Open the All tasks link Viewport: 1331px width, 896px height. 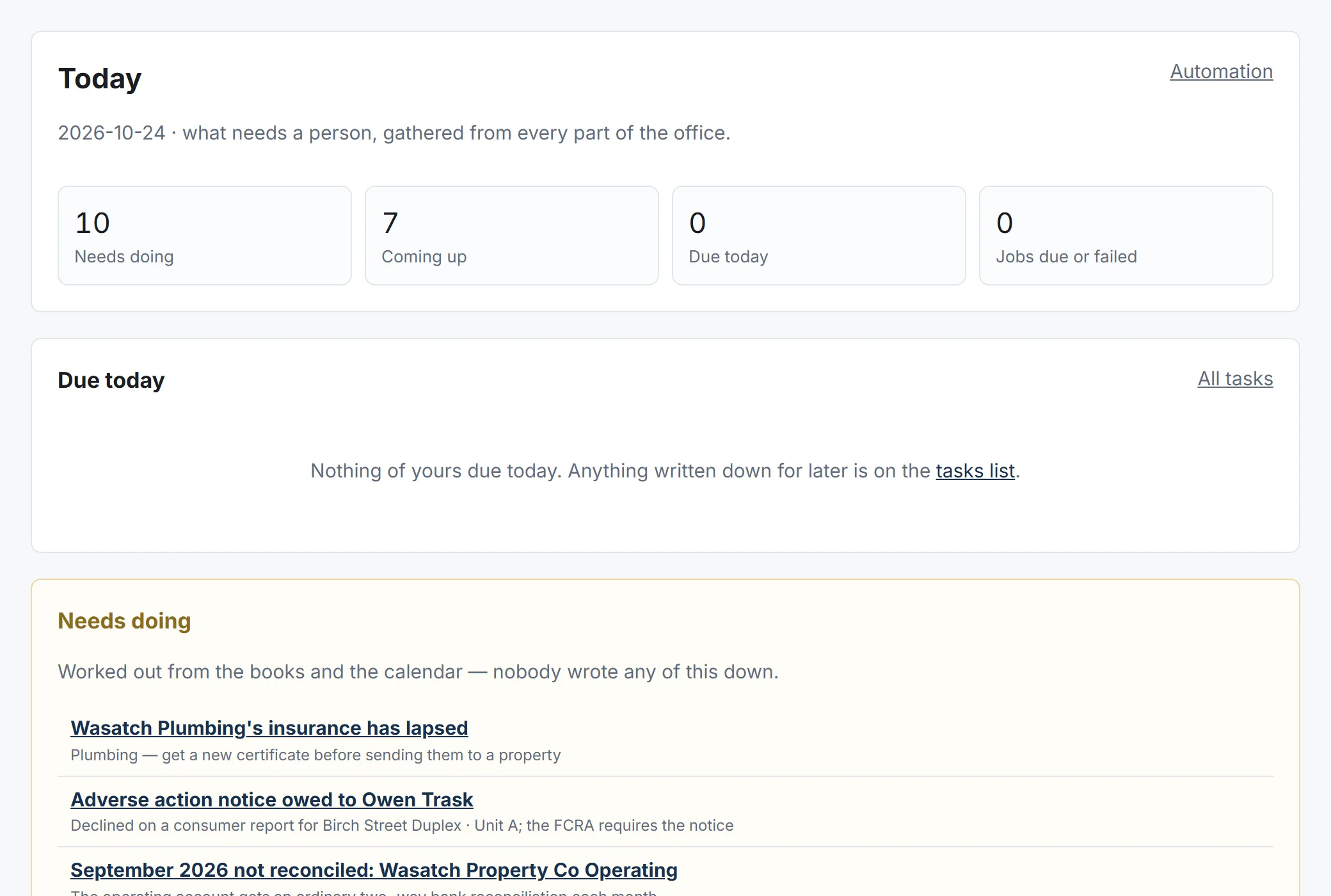coord(1235,379)
